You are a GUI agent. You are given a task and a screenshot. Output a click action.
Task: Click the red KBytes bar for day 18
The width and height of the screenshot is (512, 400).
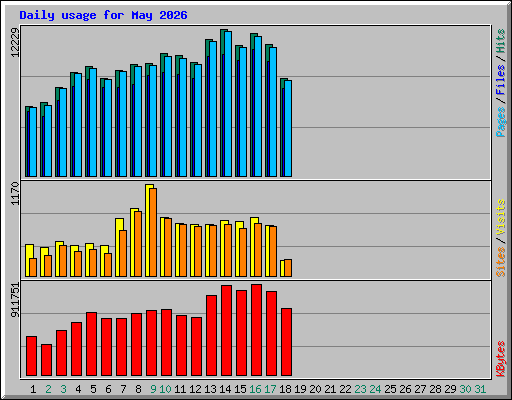point(286,342)
